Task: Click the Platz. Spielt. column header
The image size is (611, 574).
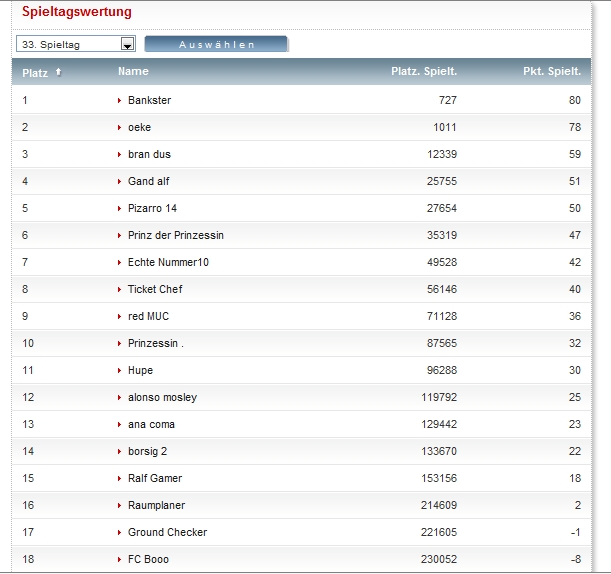Action: pos(423,71)
